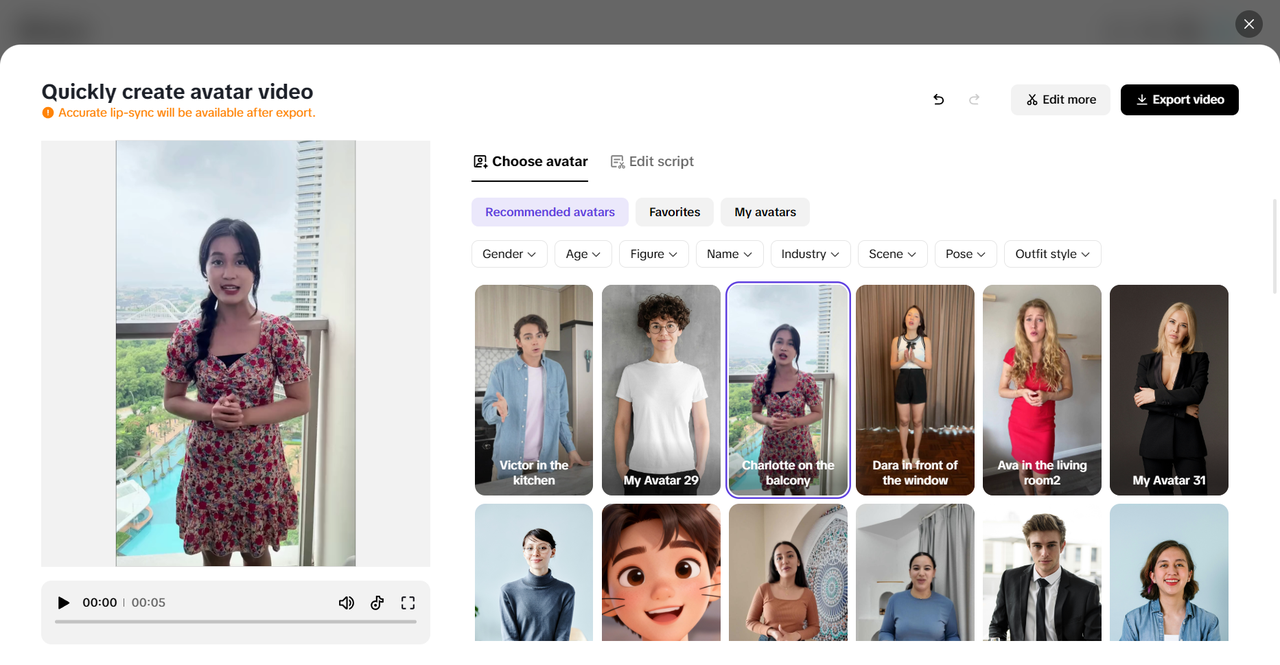This screenshot has height=665, width=1280.
Task: Redo the last change
Action: 974,100
